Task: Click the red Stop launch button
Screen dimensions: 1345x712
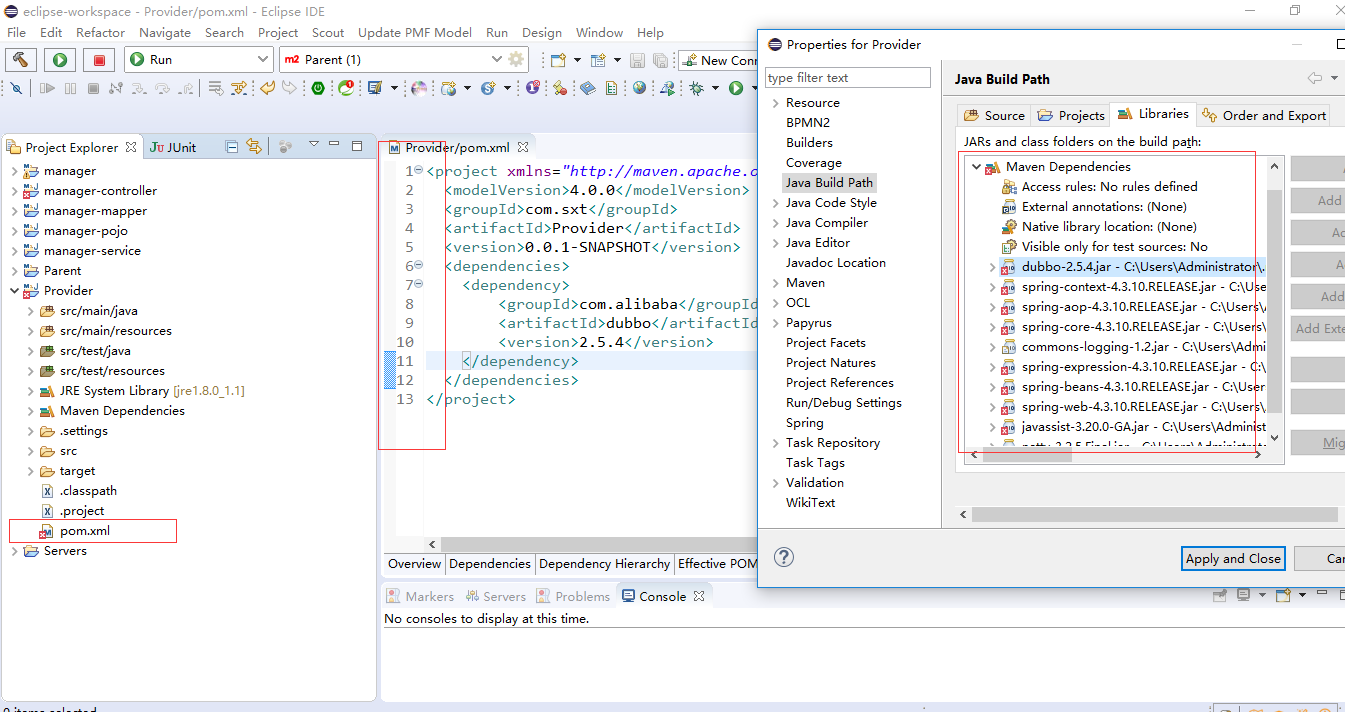Action: (100, 60)
